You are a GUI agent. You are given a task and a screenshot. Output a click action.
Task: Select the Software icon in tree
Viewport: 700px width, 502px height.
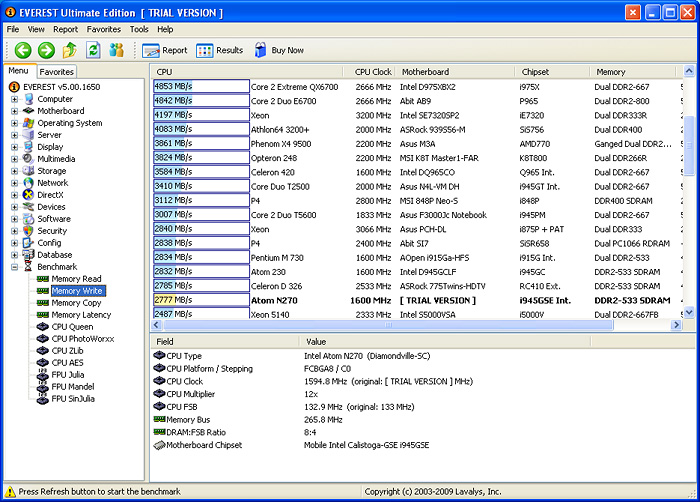point(29,219)
